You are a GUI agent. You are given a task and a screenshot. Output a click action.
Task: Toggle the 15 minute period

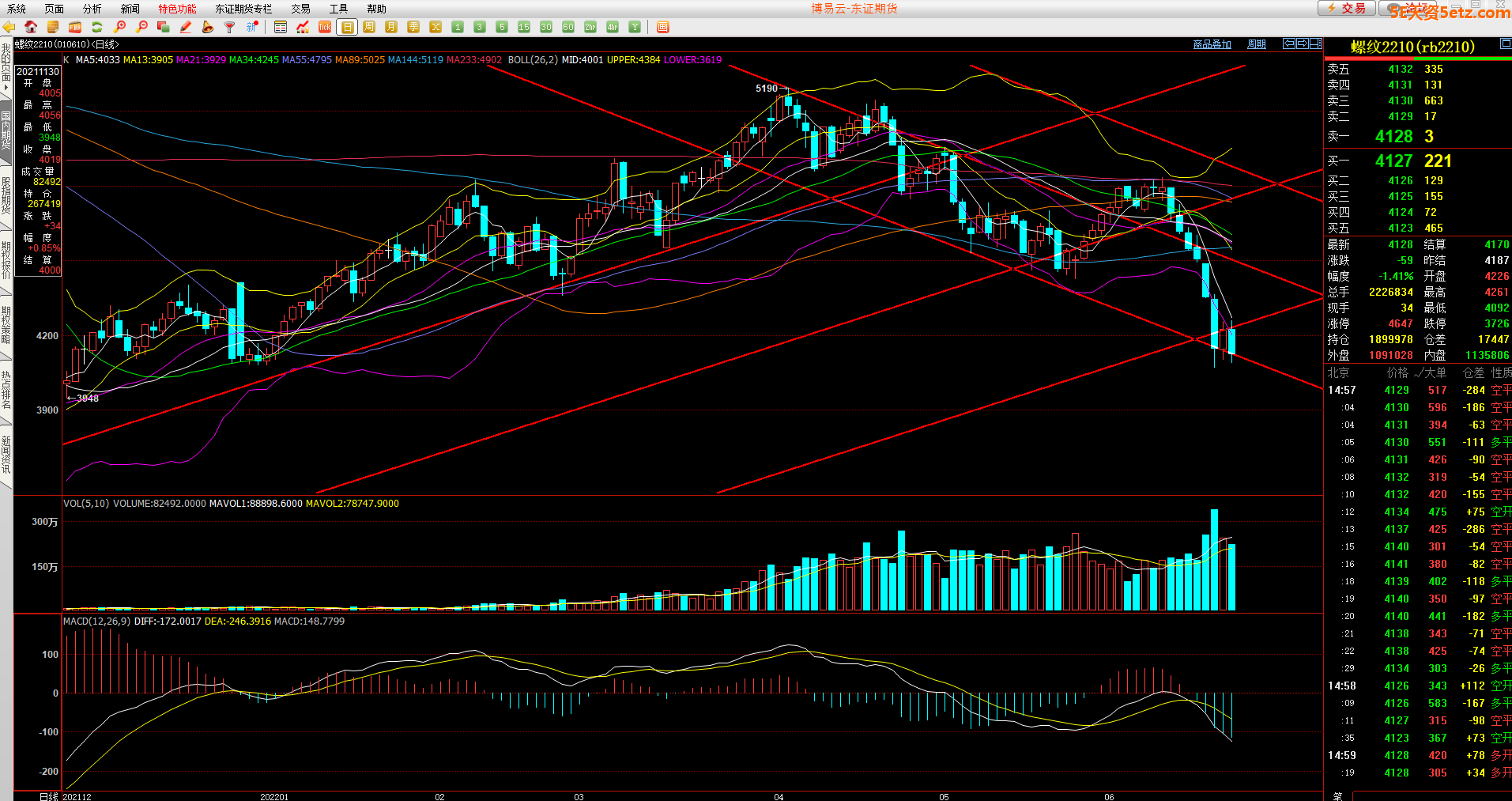pyautogui.click(x=524, y=27)
